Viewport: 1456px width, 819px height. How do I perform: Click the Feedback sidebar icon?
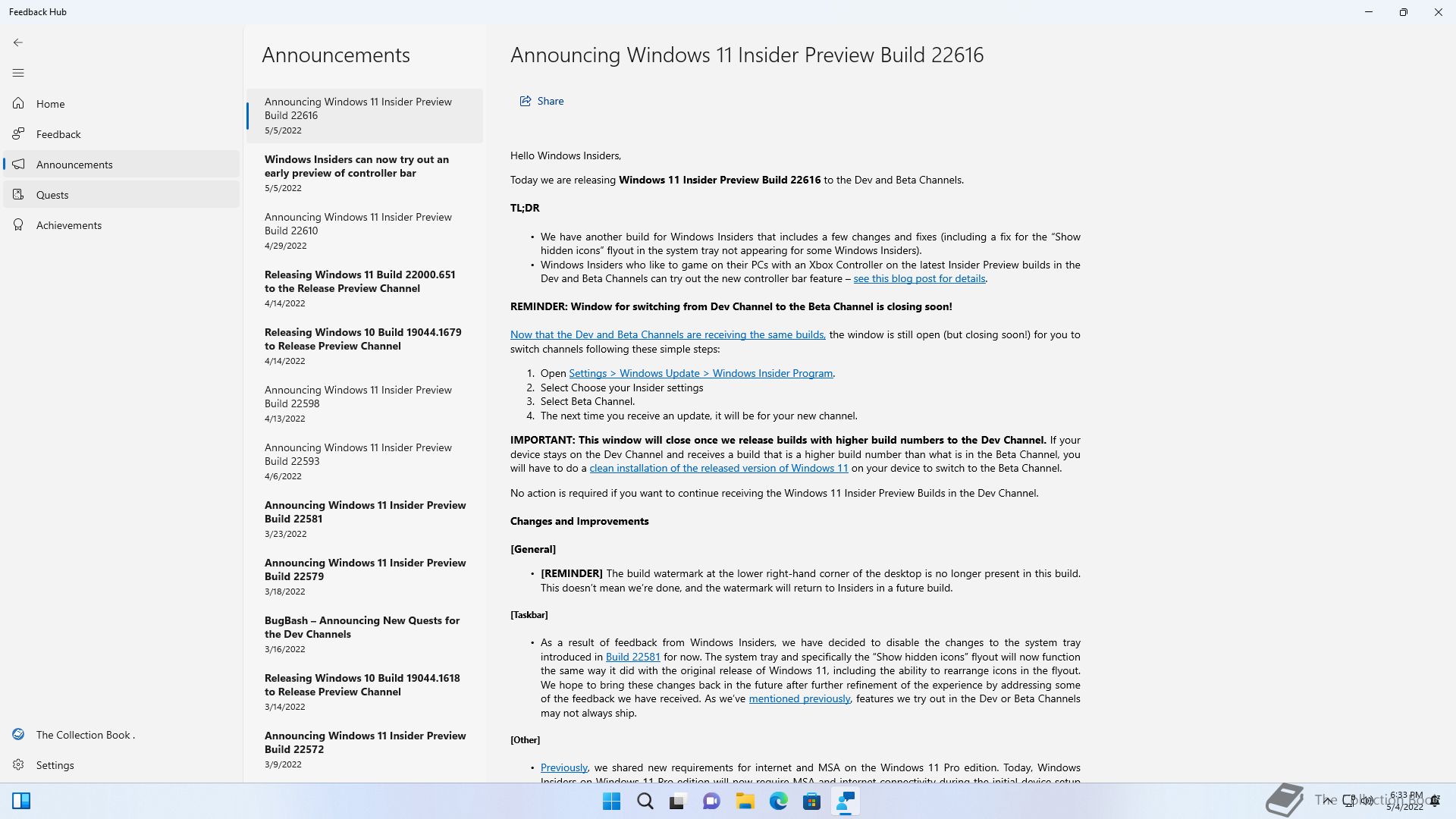point(18,133)
